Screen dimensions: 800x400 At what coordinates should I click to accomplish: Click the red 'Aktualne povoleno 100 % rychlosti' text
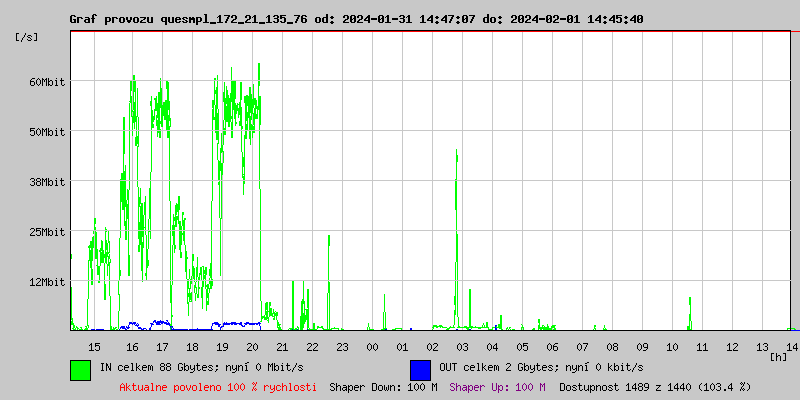coord(218,387)
